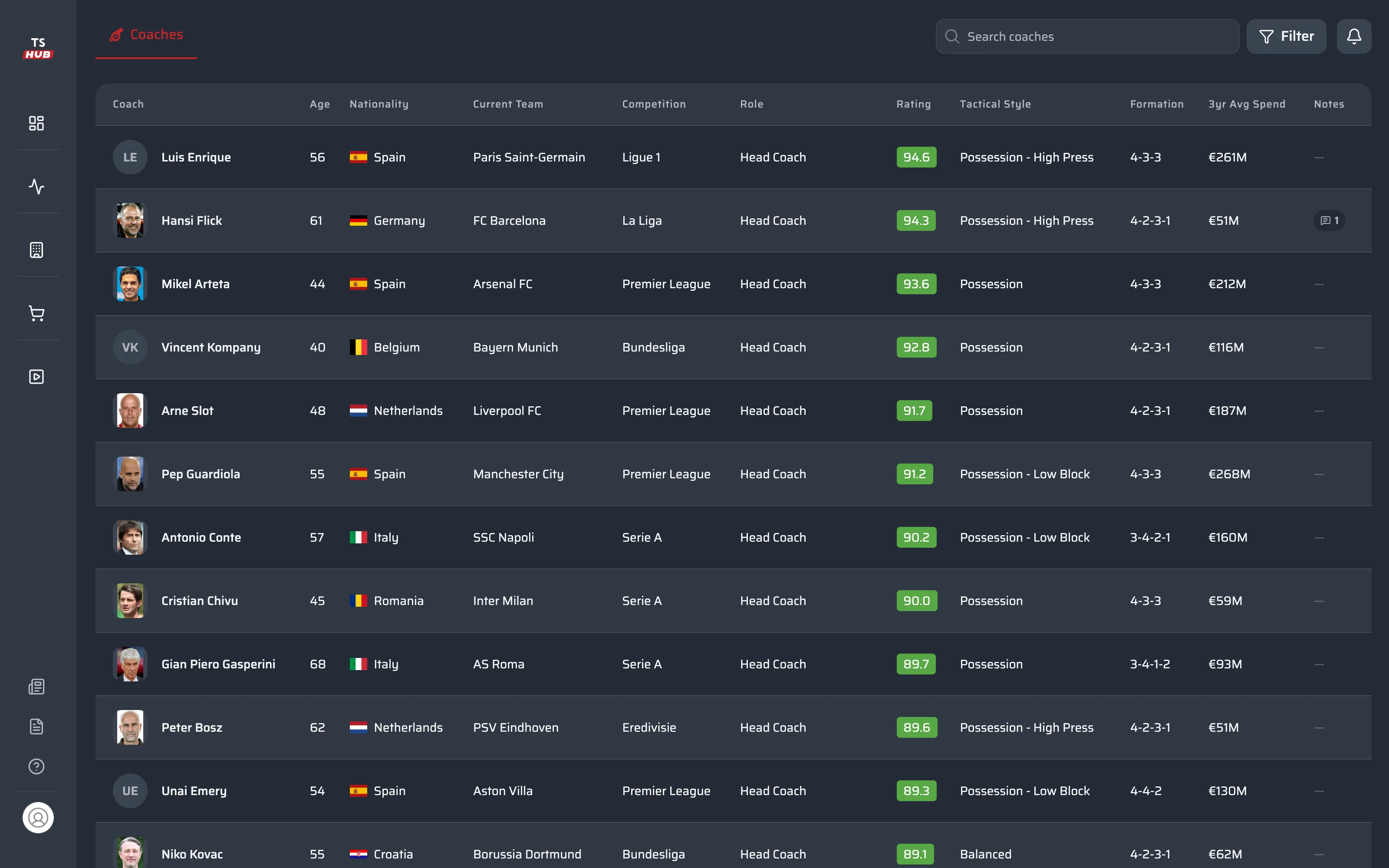The image size is (1389, 868).
Task: Click the Spain flag in Unai Emery's row
Action: (358, 790)
